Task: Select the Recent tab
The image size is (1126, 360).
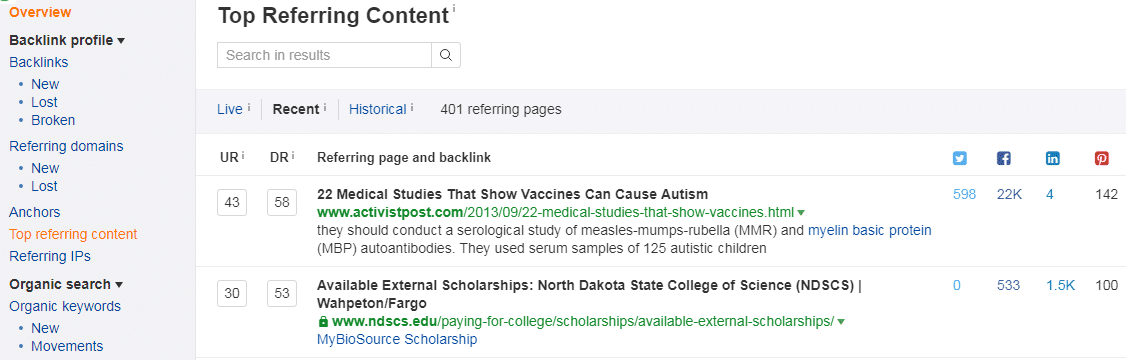Action: coord(296,109)
